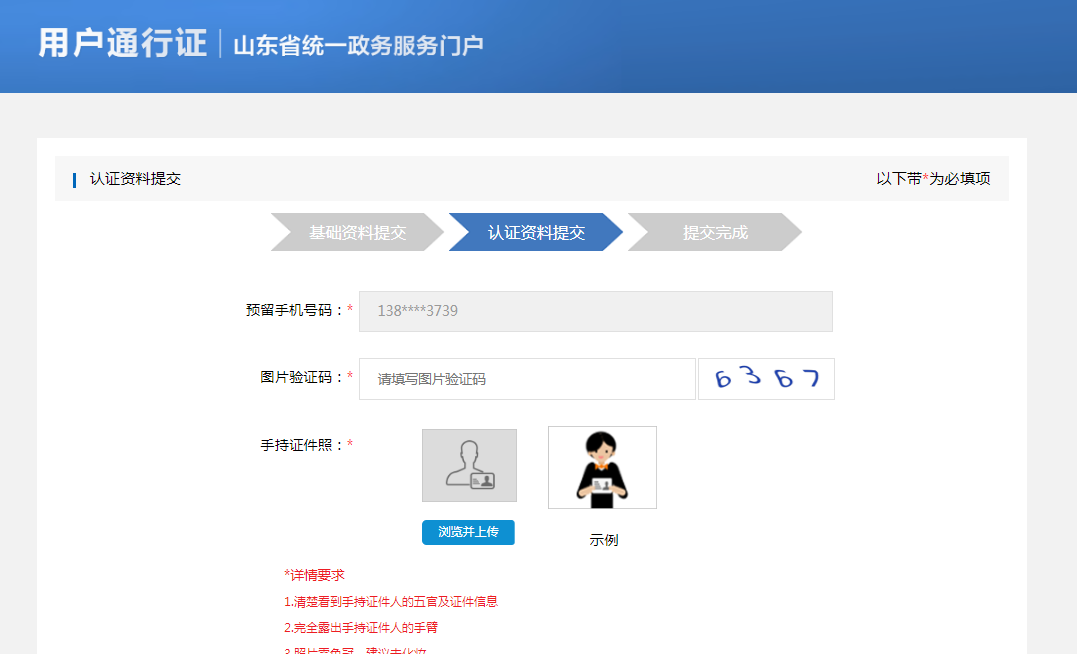1077x654 pixels.
Task: Select the 基础资料提交 step
Action: [356, 231]
